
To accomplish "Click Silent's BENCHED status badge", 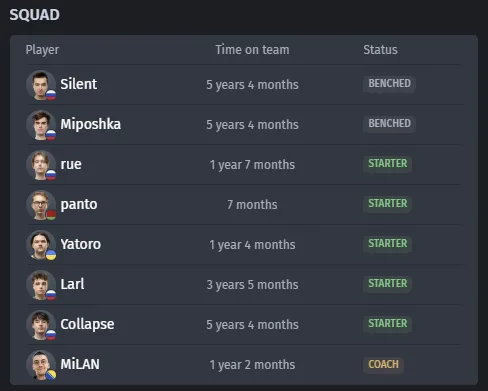I will tap(389, 83).
